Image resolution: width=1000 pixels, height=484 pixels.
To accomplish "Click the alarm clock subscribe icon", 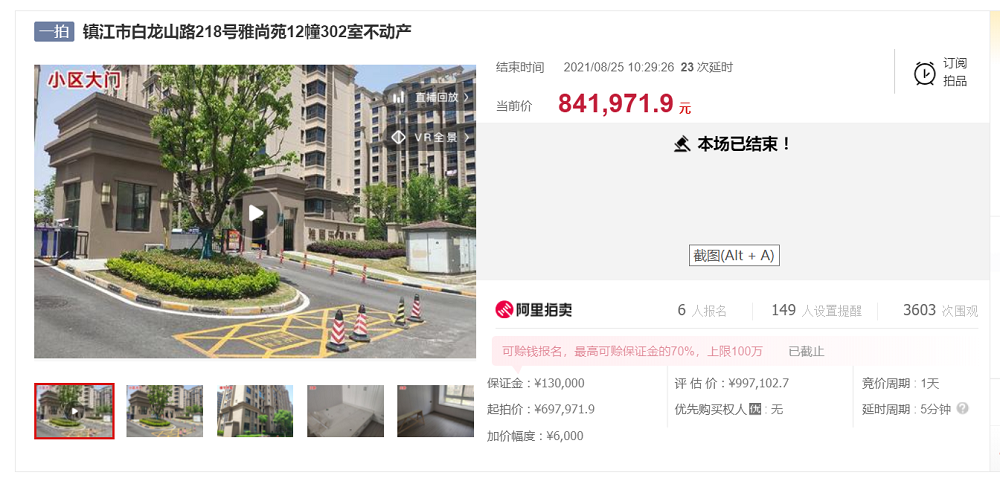I will coord(924,73).
